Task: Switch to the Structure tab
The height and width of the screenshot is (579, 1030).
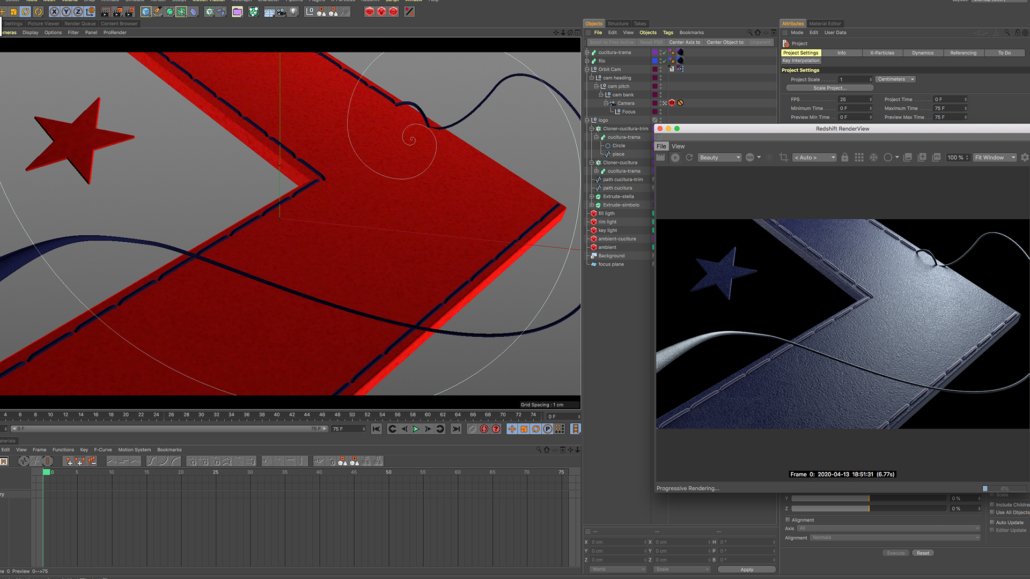Action: (x=618, y=24)
